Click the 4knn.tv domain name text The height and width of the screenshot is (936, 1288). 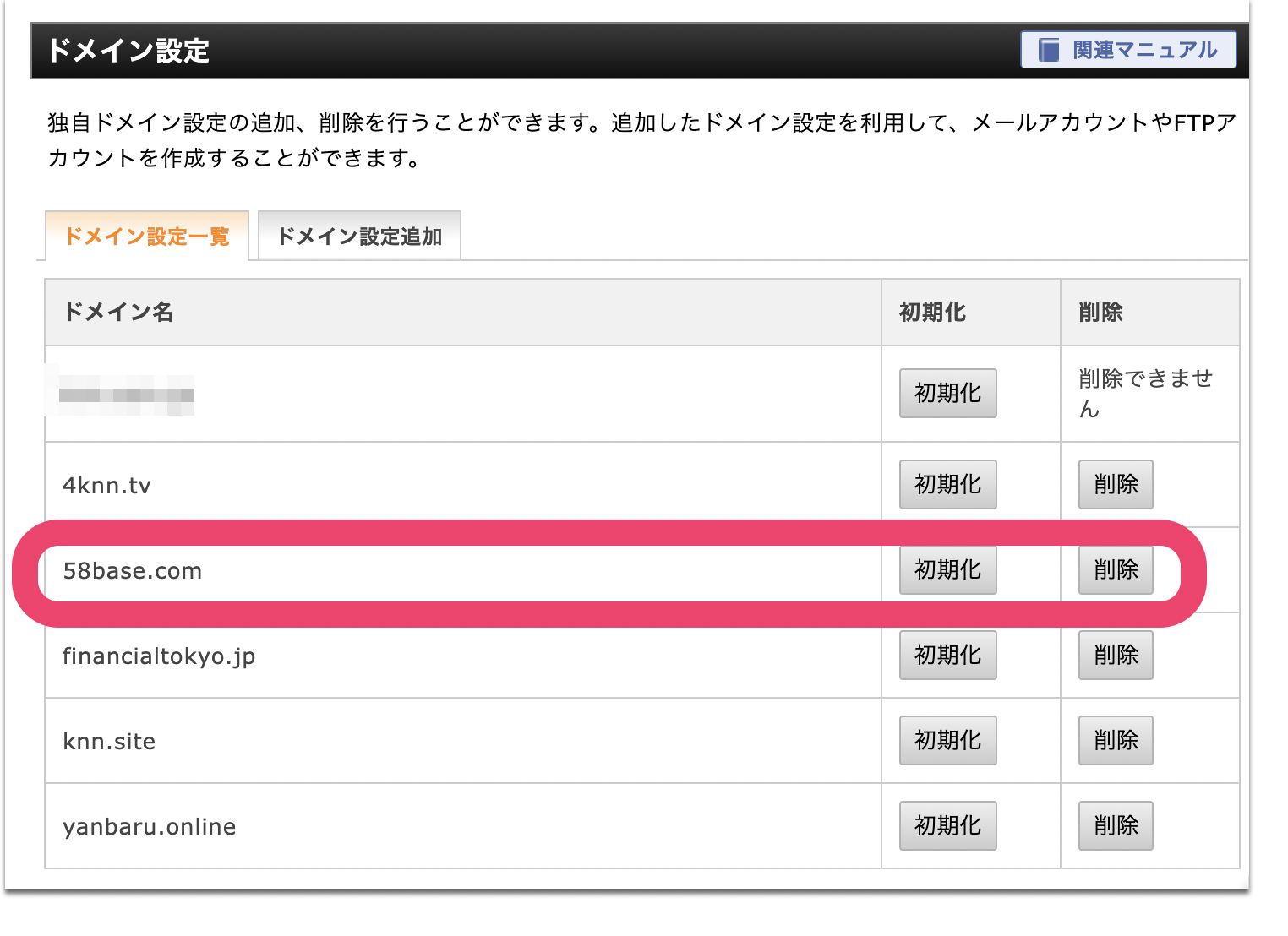click(x=106, y=486)
